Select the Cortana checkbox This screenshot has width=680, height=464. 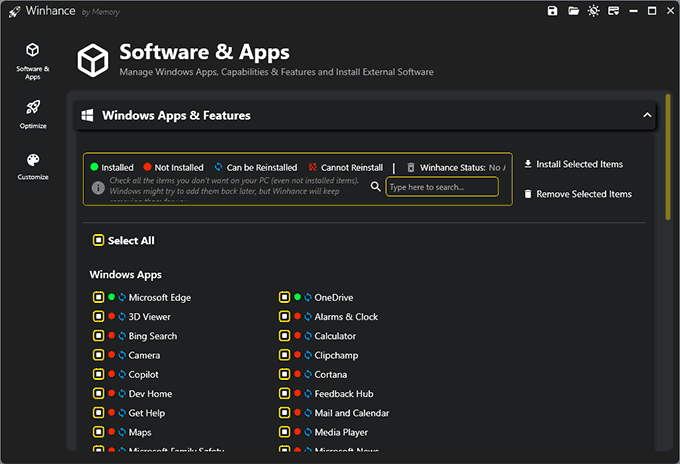[x=284, y=375]
